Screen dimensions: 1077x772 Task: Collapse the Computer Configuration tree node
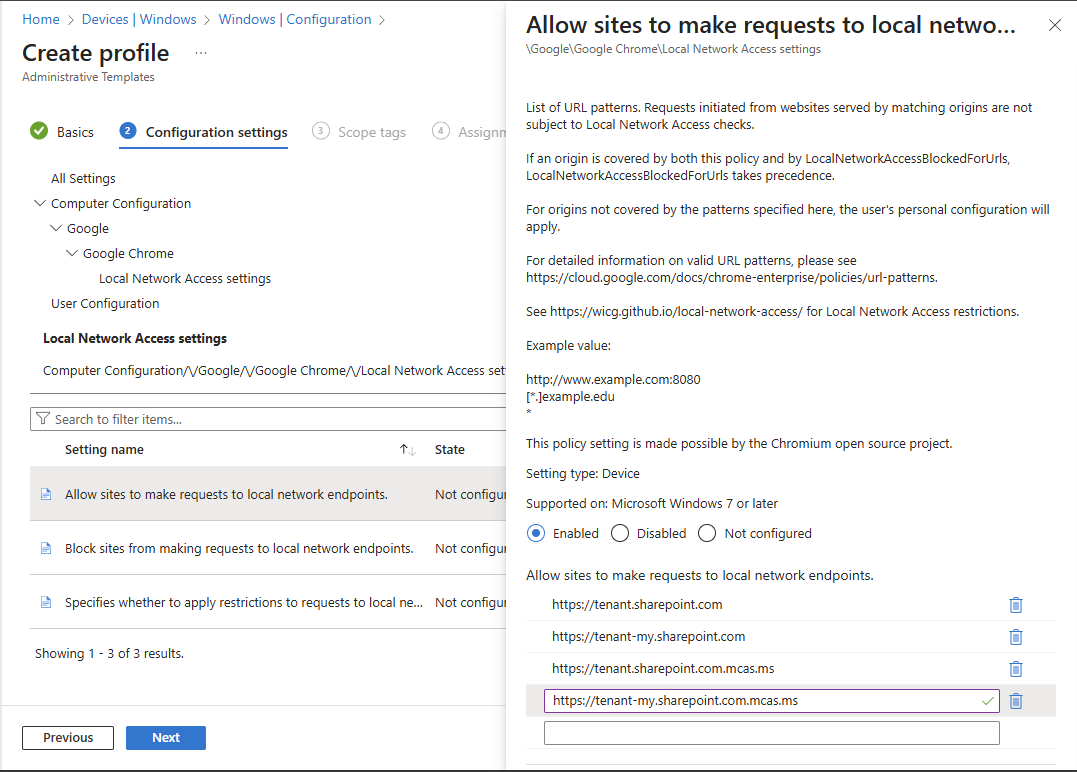click(40, 203)
